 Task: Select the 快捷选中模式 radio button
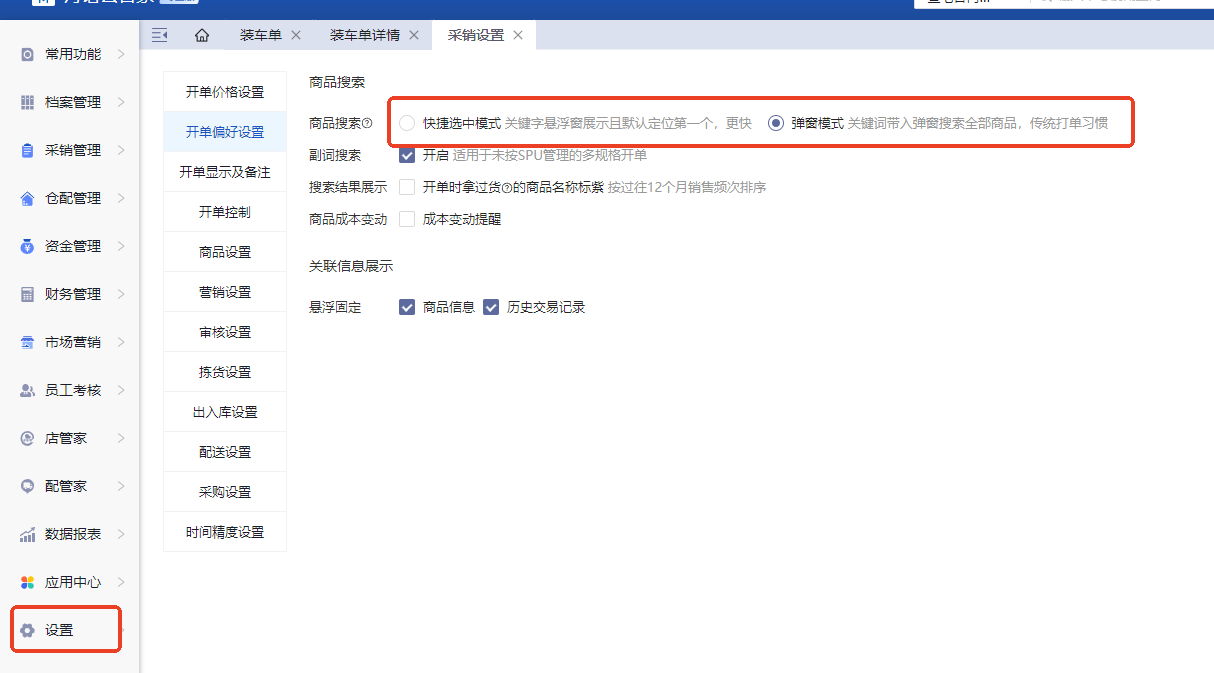coord(407,123)
